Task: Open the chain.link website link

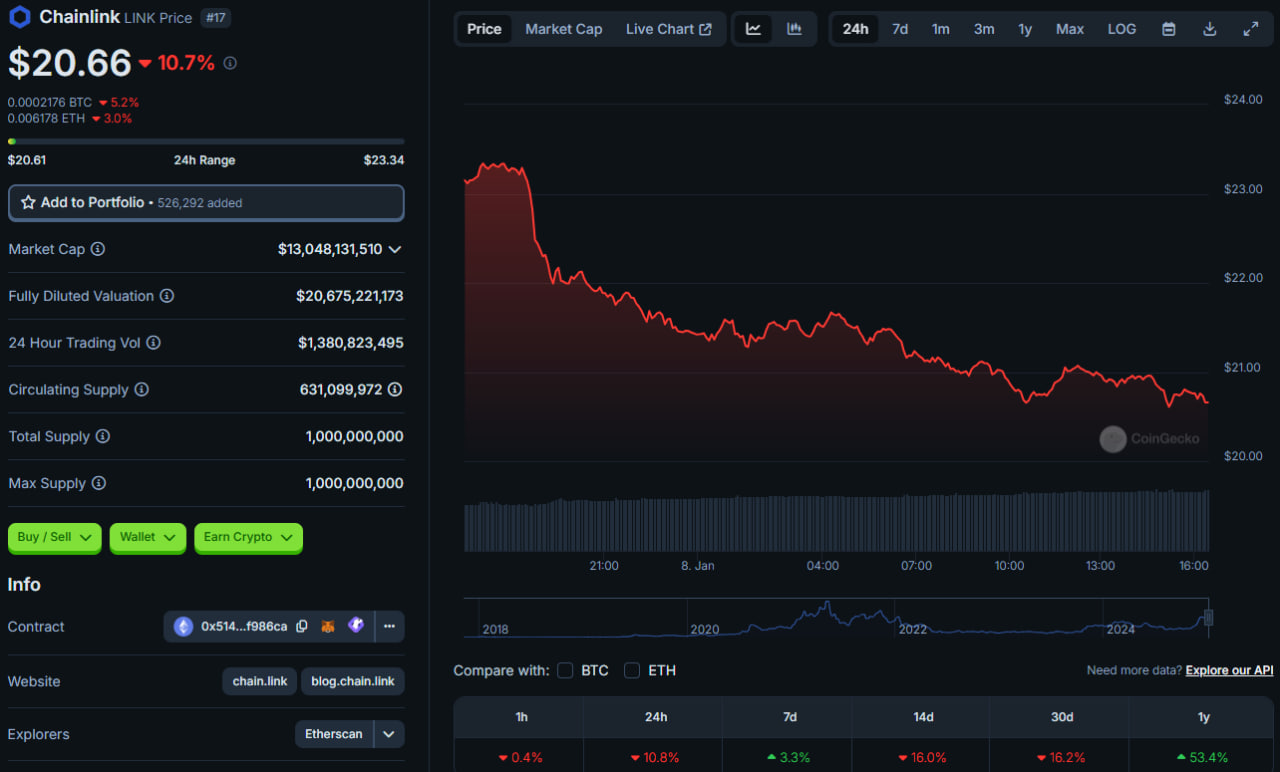Action: (x=260, y=681)
